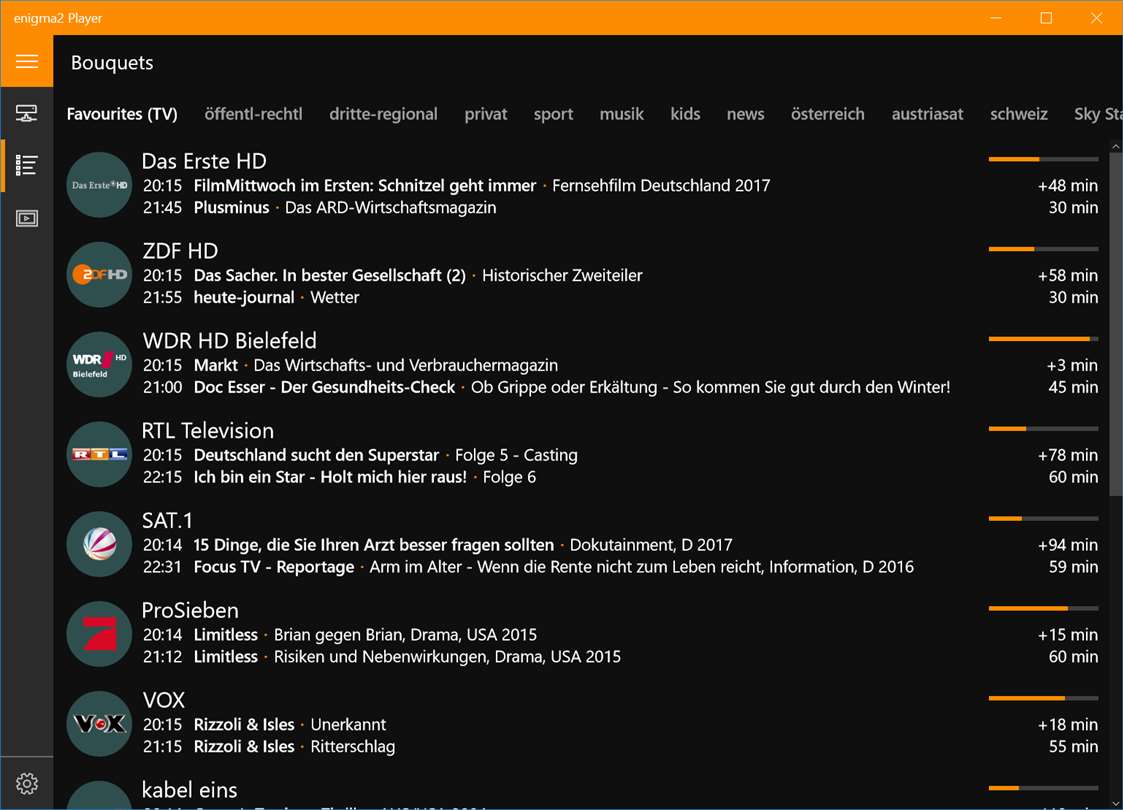Switch to news bouquet tab
The height and width of the screenshot is (810, 1123).
[x=746, y=114]
